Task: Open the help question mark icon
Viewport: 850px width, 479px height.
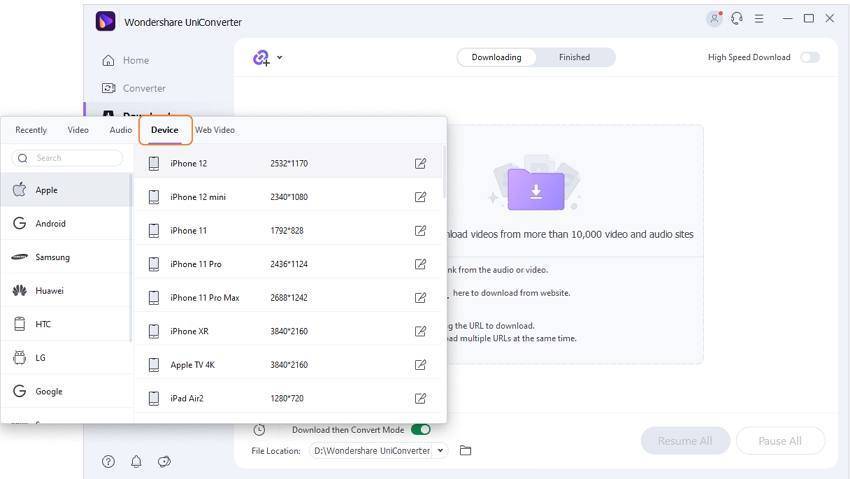Action: 108,461
